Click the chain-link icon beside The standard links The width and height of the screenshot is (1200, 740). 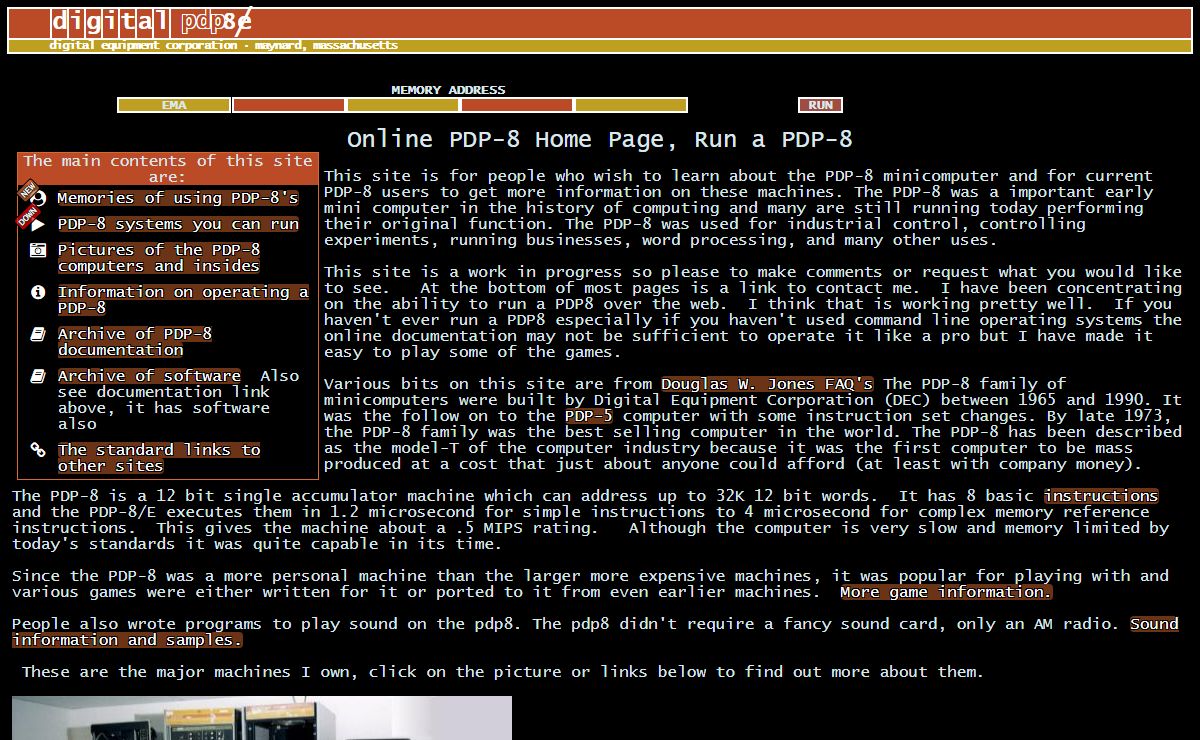(38, 450)
